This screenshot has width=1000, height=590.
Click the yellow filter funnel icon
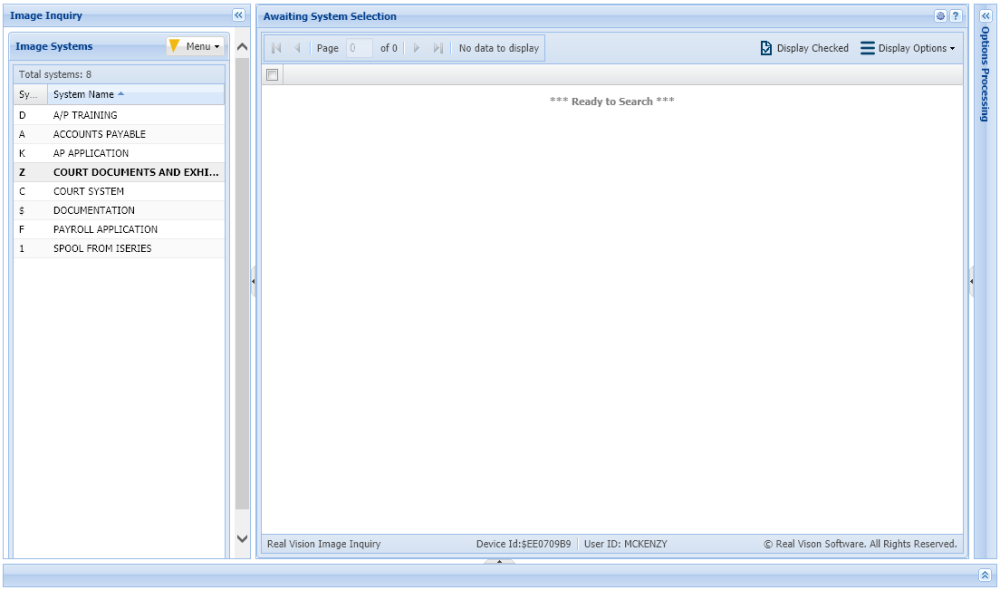174,45
